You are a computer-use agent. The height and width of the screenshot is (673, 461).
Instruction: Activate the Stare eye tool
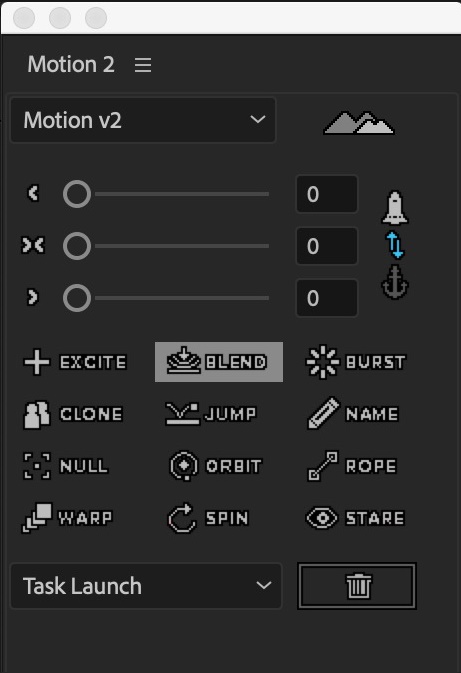point(355,518)
